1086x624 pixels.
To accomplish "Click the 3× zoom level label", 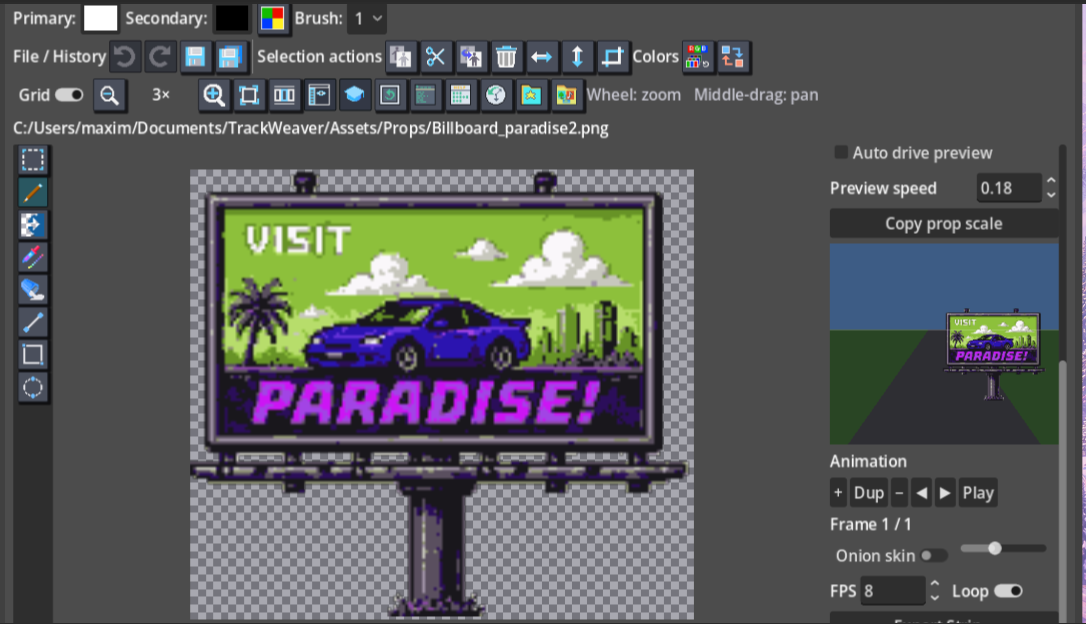I will tap(161, 95).
